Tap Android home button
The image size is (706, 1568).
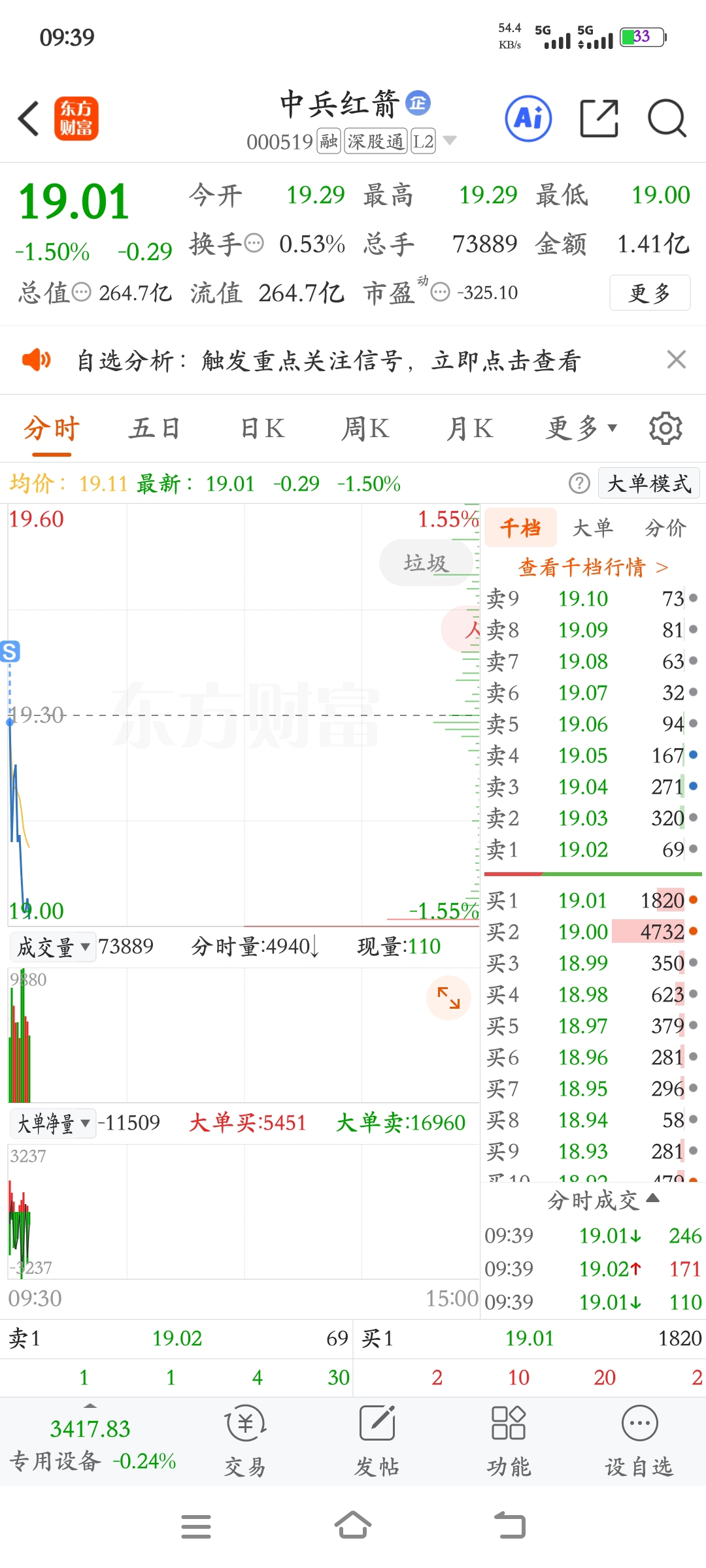pos(353,1526)
